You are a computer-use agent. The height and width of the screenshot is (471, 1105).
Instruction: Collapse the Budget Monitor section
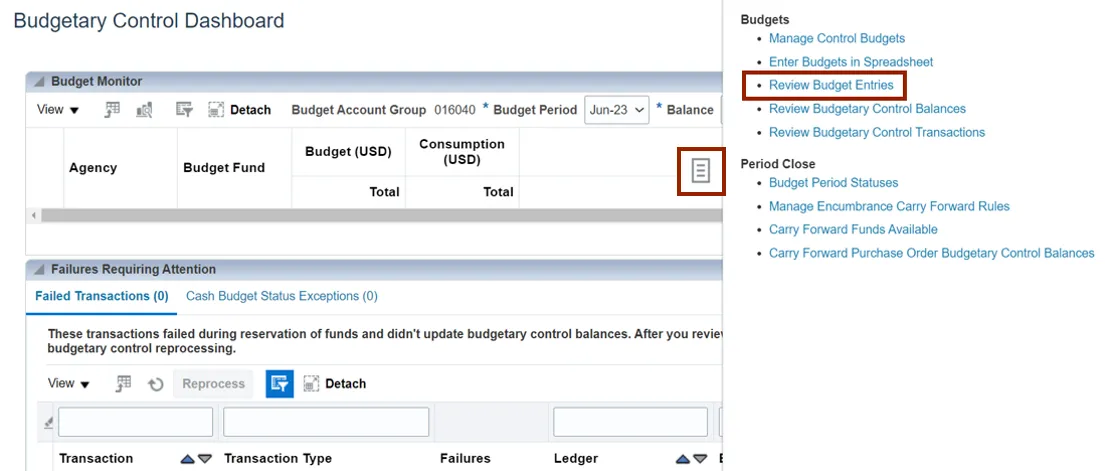tap(39, 82)
